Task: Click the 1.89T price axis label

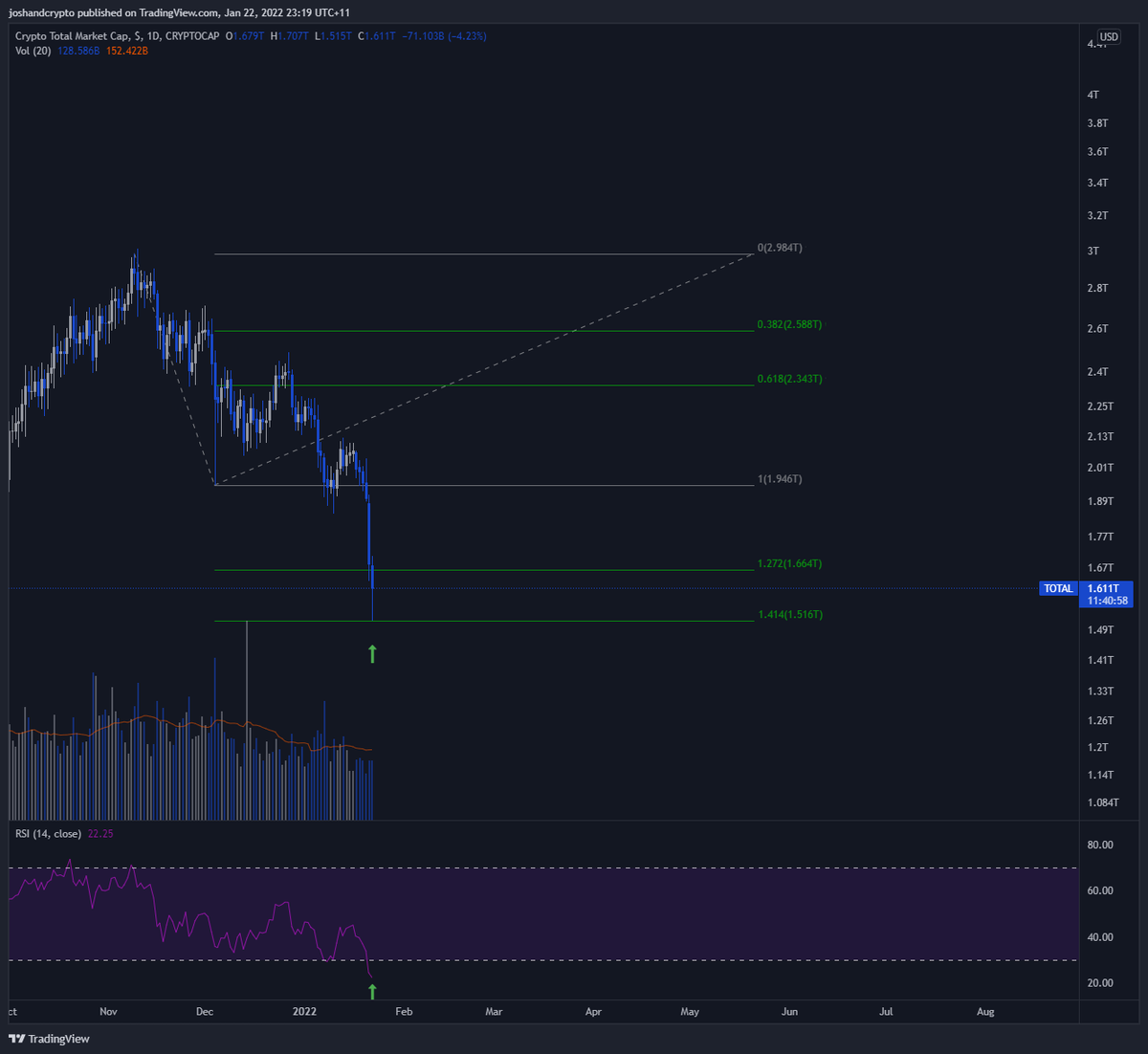Action: point(1100,501)
